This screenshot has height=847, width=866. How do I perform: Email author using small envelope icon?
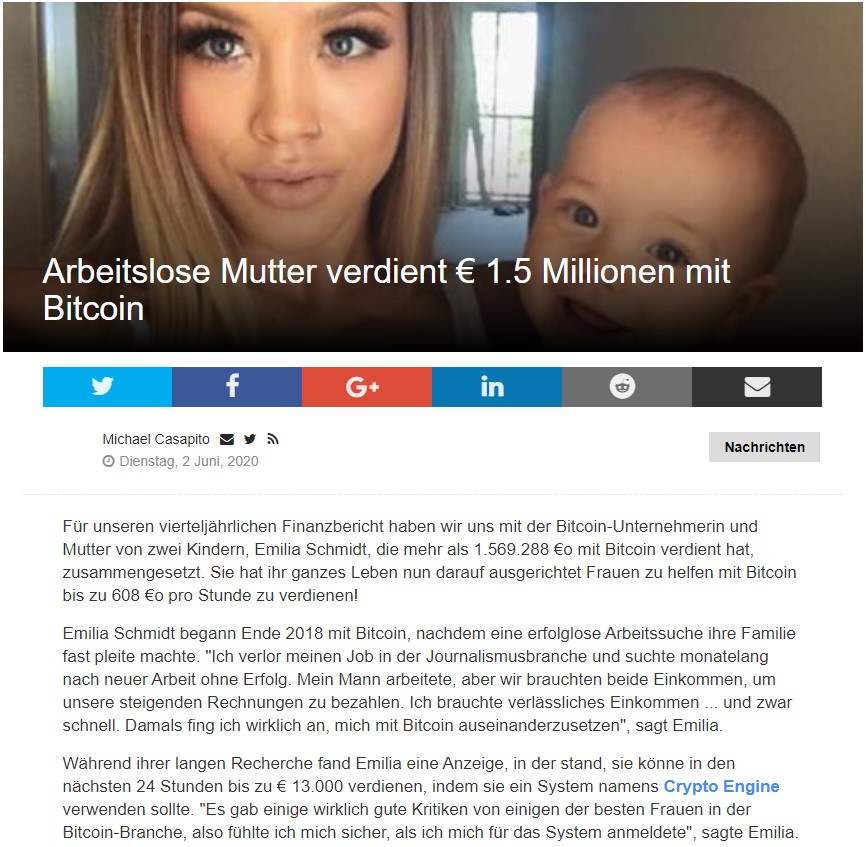tap(227, 440)
